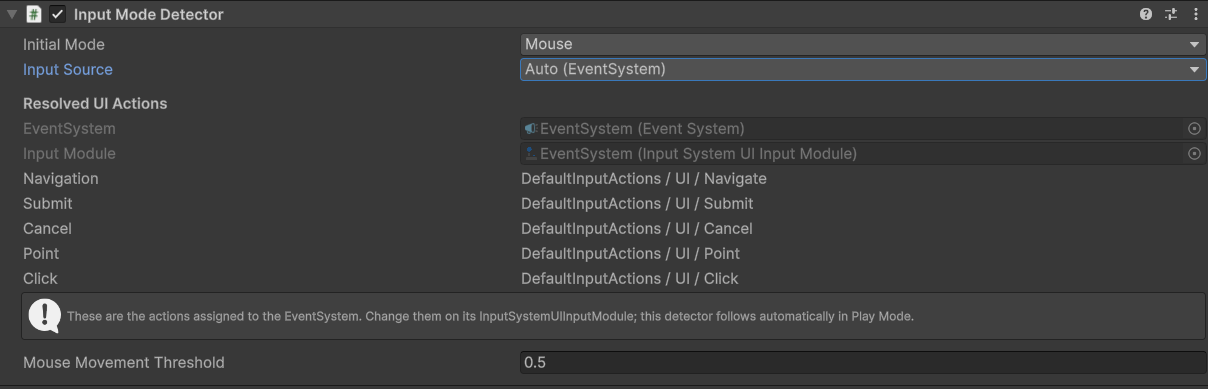Open the component help reference icon
Screen dimensions: 1208x389
1146,14
